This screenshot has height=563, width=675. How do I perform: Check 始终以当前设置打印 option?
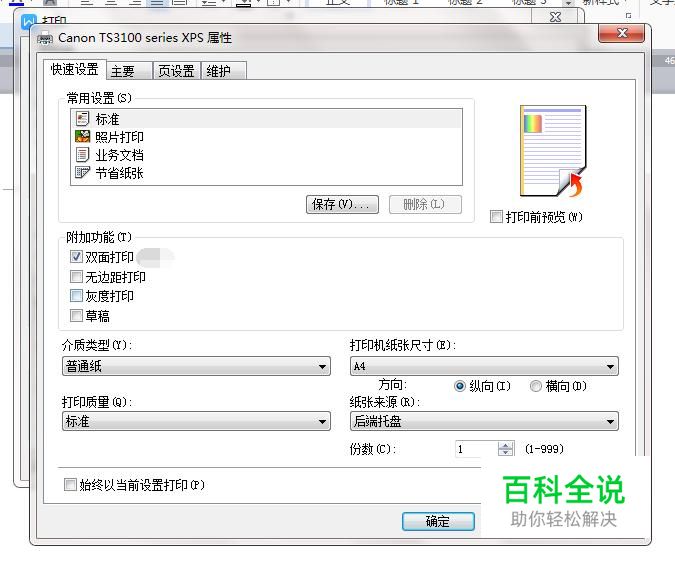tap(70, 485)
